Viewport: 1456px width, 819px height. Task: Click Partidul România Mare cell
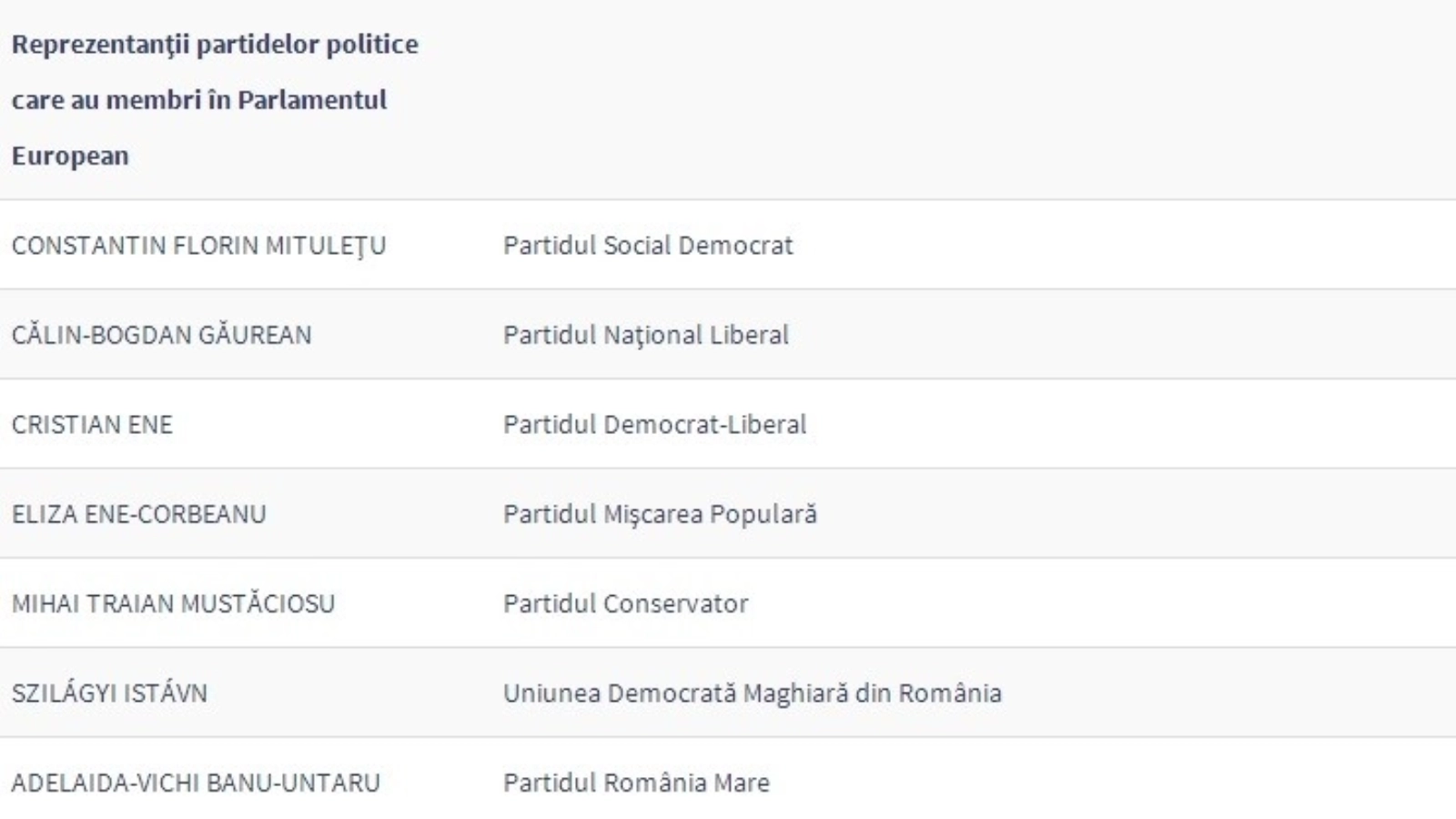pos(636,783)
